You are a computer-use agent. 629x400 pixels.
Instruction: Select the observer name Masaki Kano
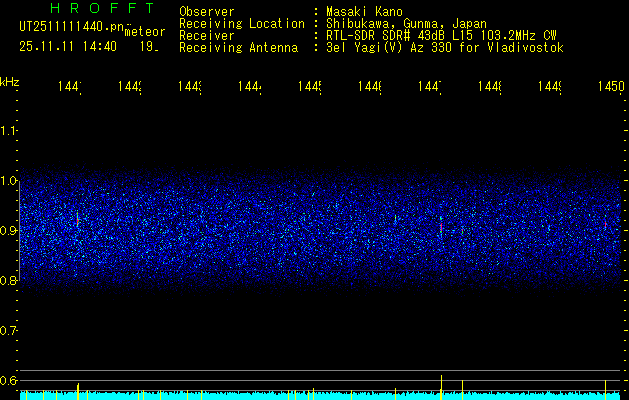click(364, 11)
